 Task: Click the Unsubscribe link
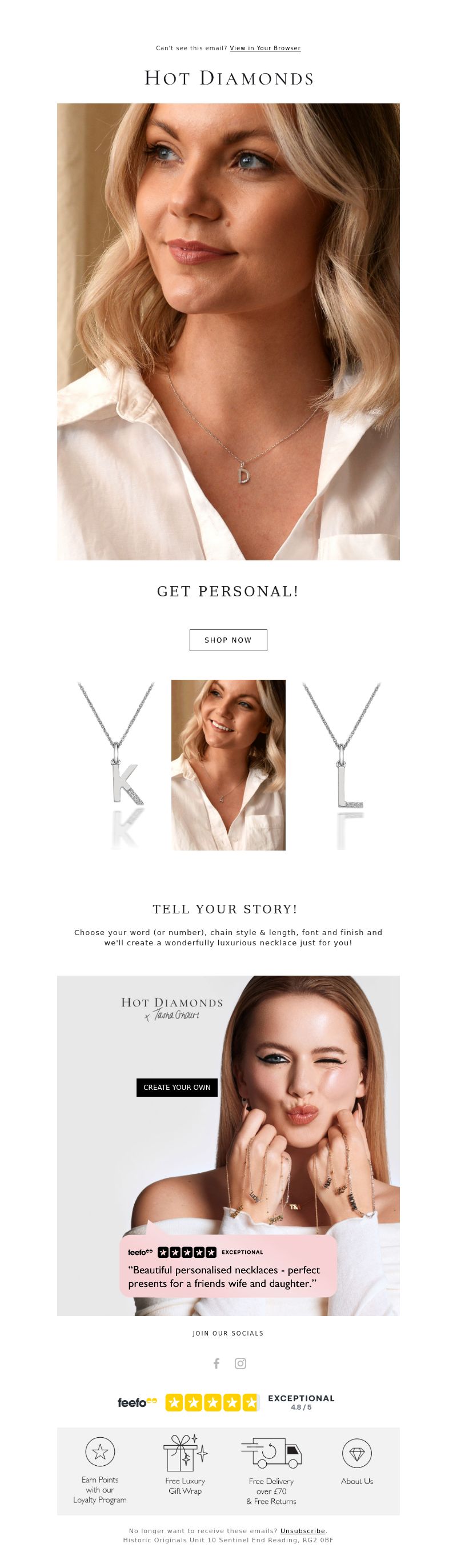302,1530
